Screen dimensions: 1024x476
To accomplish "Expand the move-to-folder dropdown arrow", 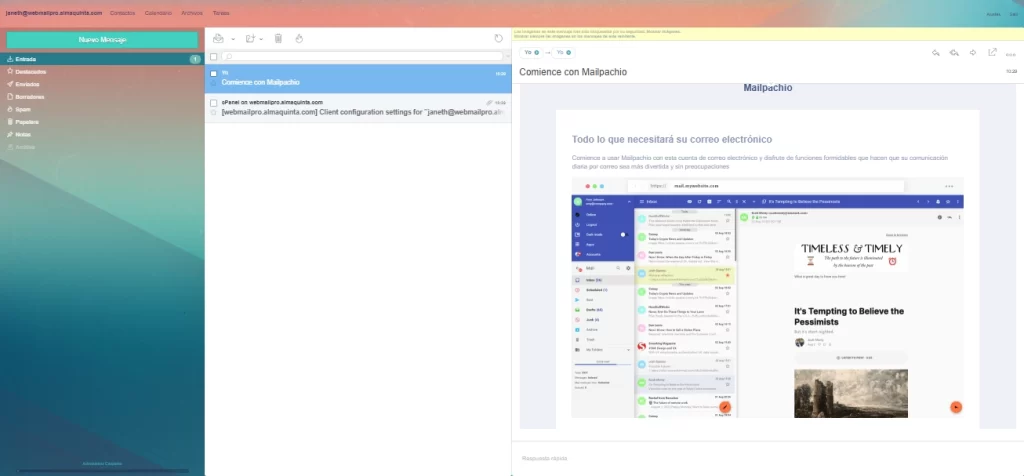I will coord(261,39).
